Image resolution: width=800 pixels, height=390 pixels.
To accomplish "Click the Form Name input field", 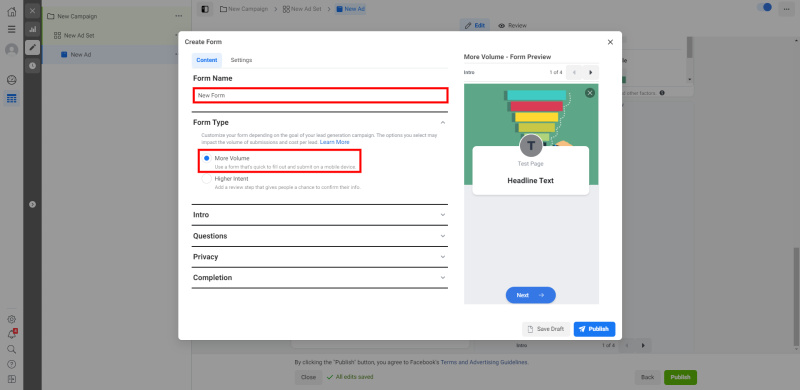I will click(x=320, y=95).
